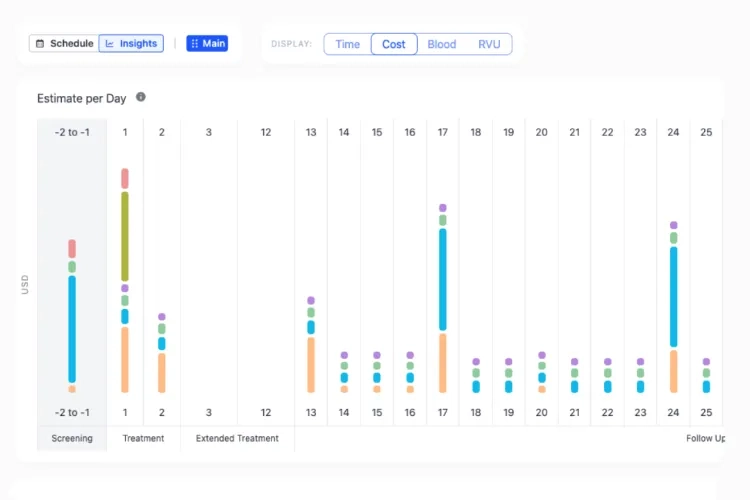Image resolution: width=750 pixels, height=500 pixels.
Task: Click the info icon beside Estimate per Day
Action: coord(141,97)
